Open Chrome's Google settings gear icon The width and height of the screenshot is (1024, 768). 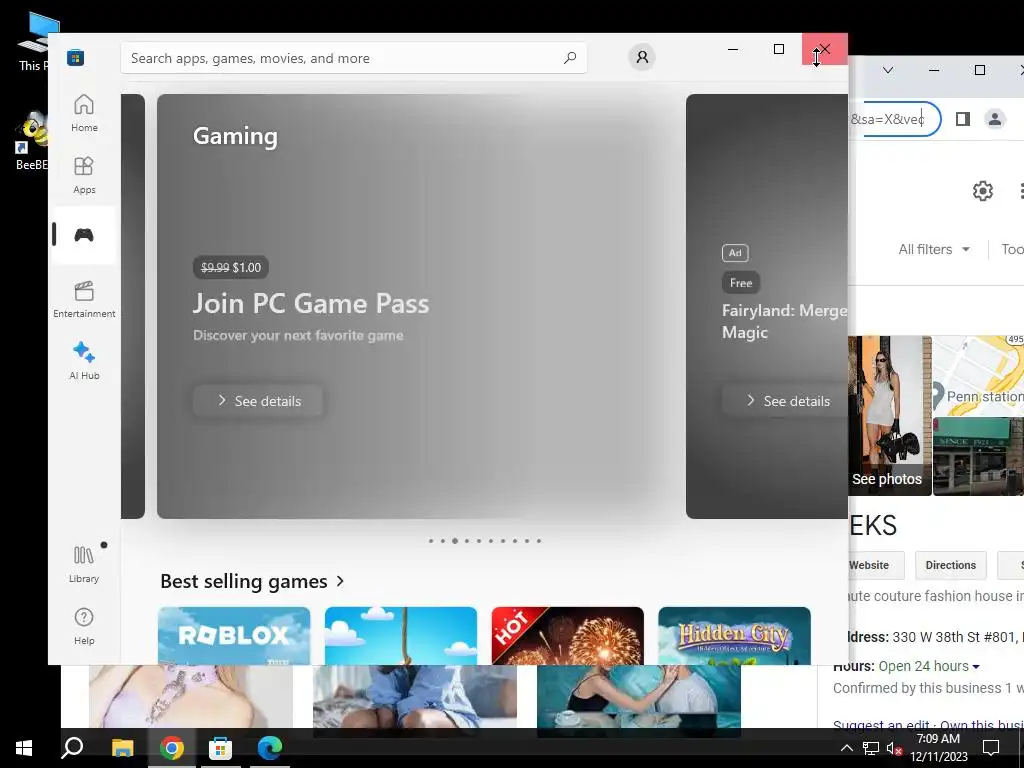tap(982, 191)
